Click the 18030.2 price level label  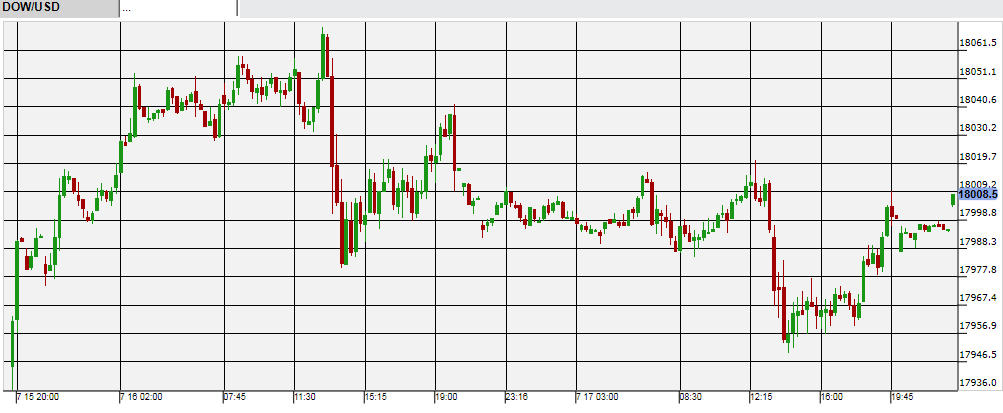(978, 128)
